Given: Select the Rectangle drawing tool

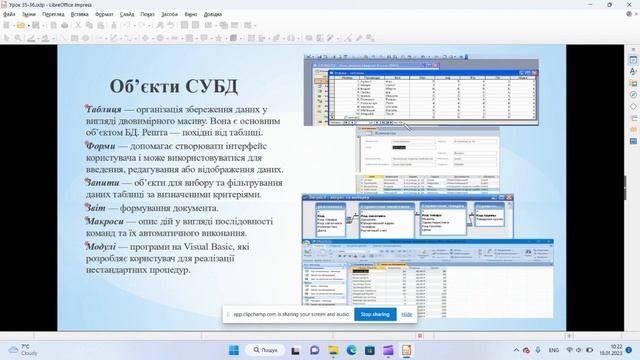Looking at the screenshot, I should 74,38.
